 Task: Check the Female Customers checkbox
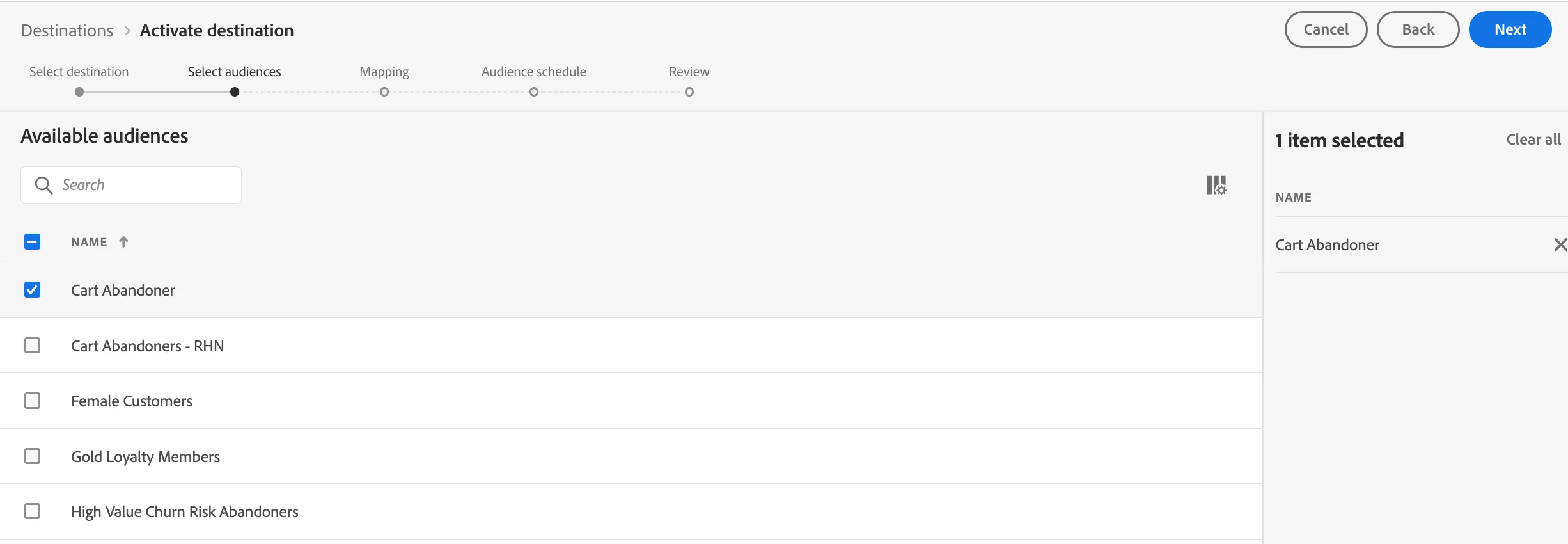click(32, 401)
